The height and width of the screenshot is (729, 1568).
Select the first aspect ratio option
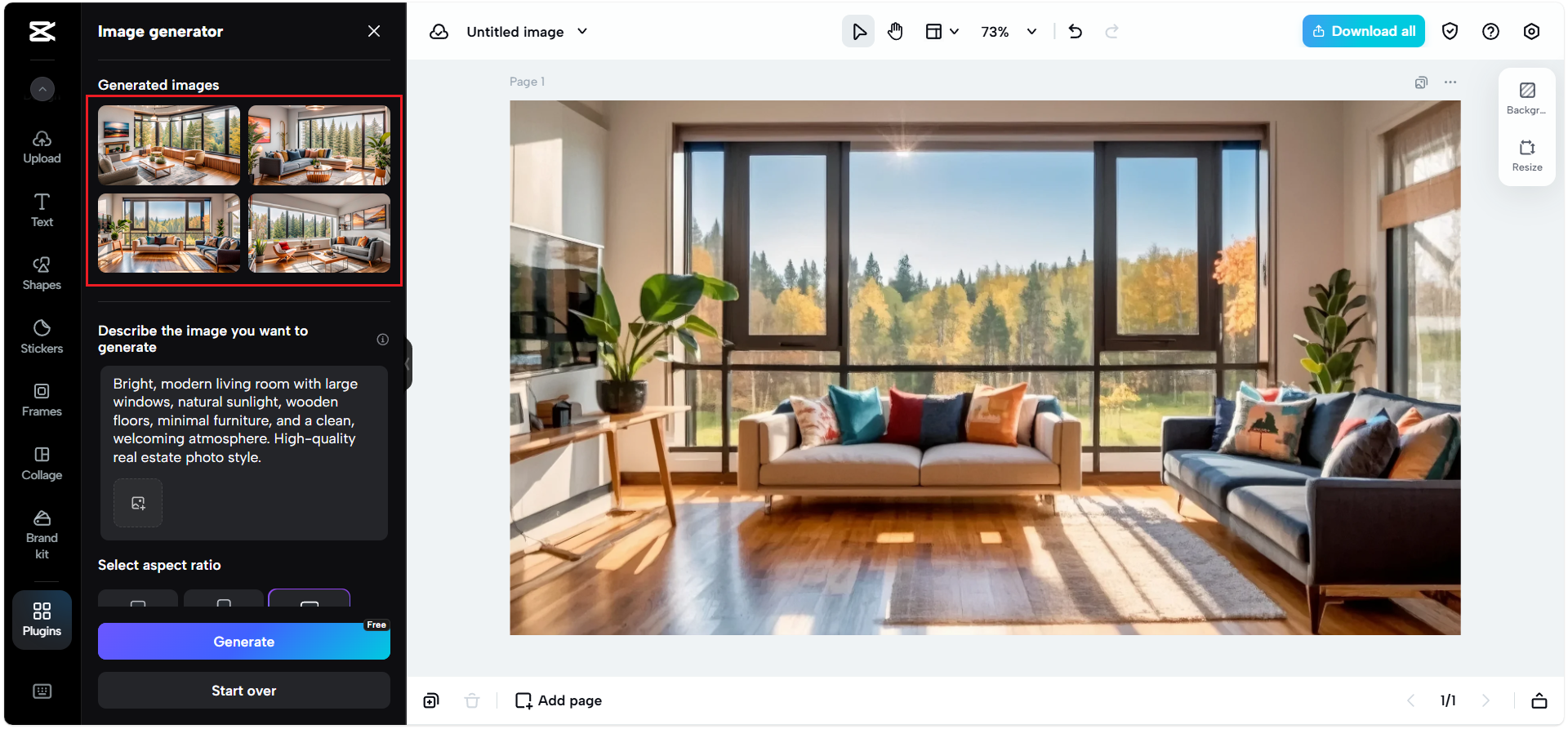point(138,599)
